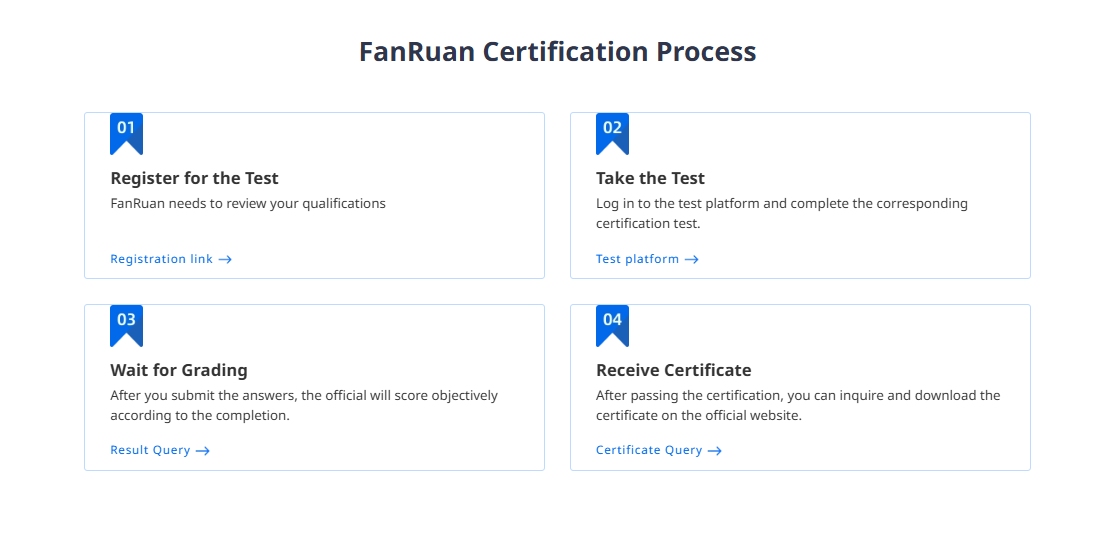
Task: Go to the Test platform link
Action: pyautogui.click(x=637, y=259)
